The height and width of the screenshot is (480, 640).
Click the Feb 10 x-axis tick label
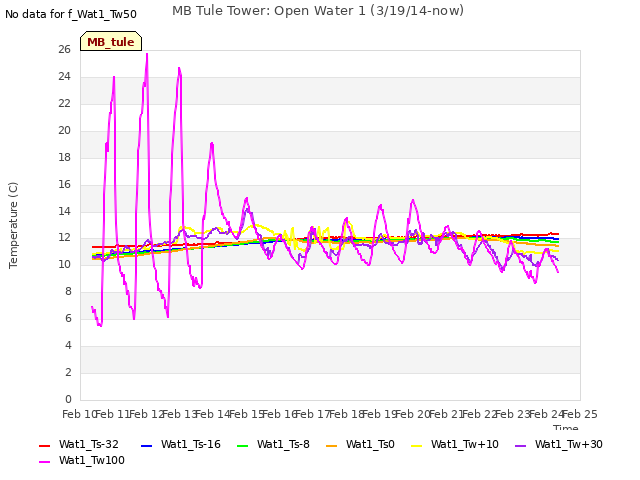[x=78, y=414]
